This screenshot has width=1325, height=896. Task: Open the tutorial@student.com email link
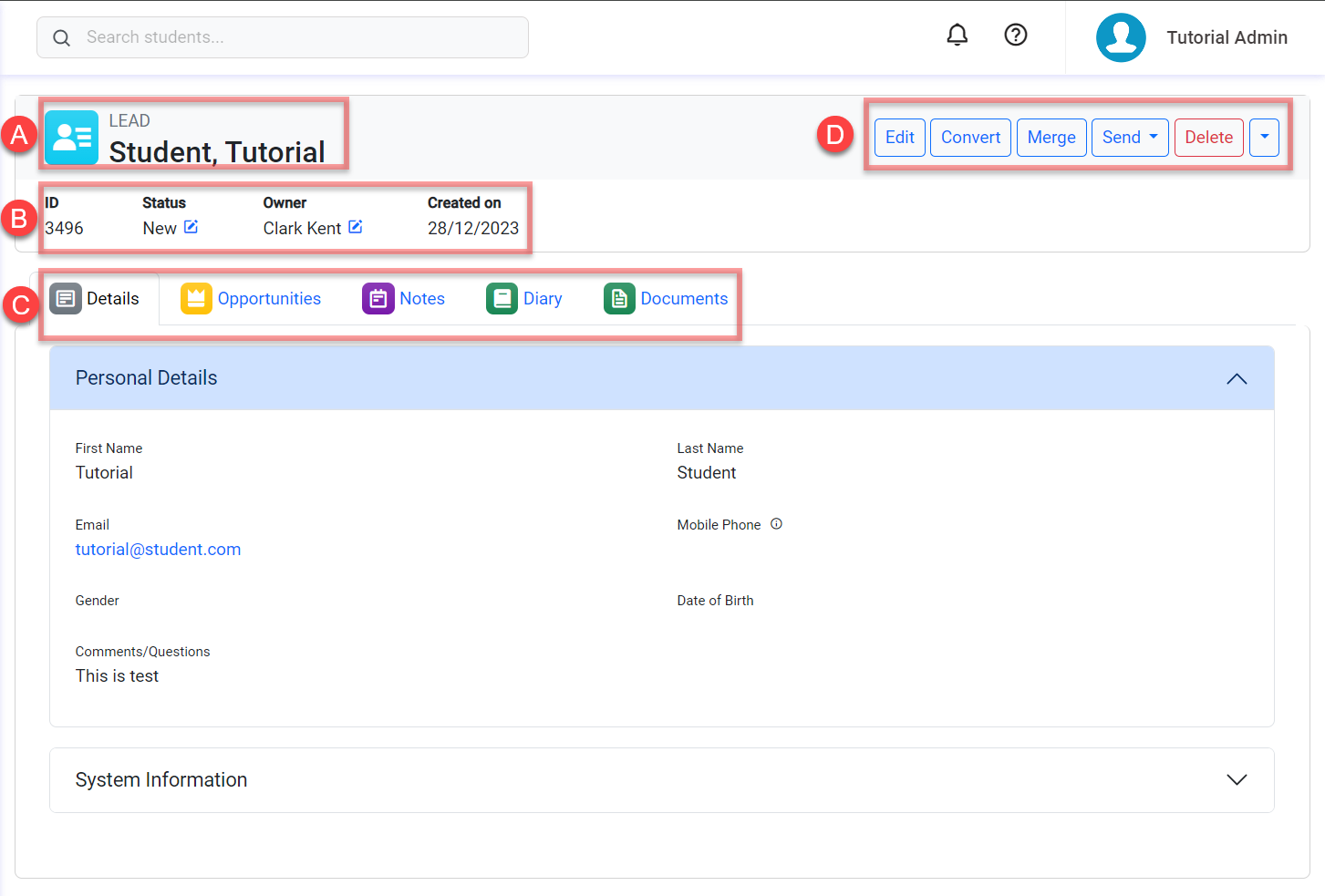pos(158,550)
